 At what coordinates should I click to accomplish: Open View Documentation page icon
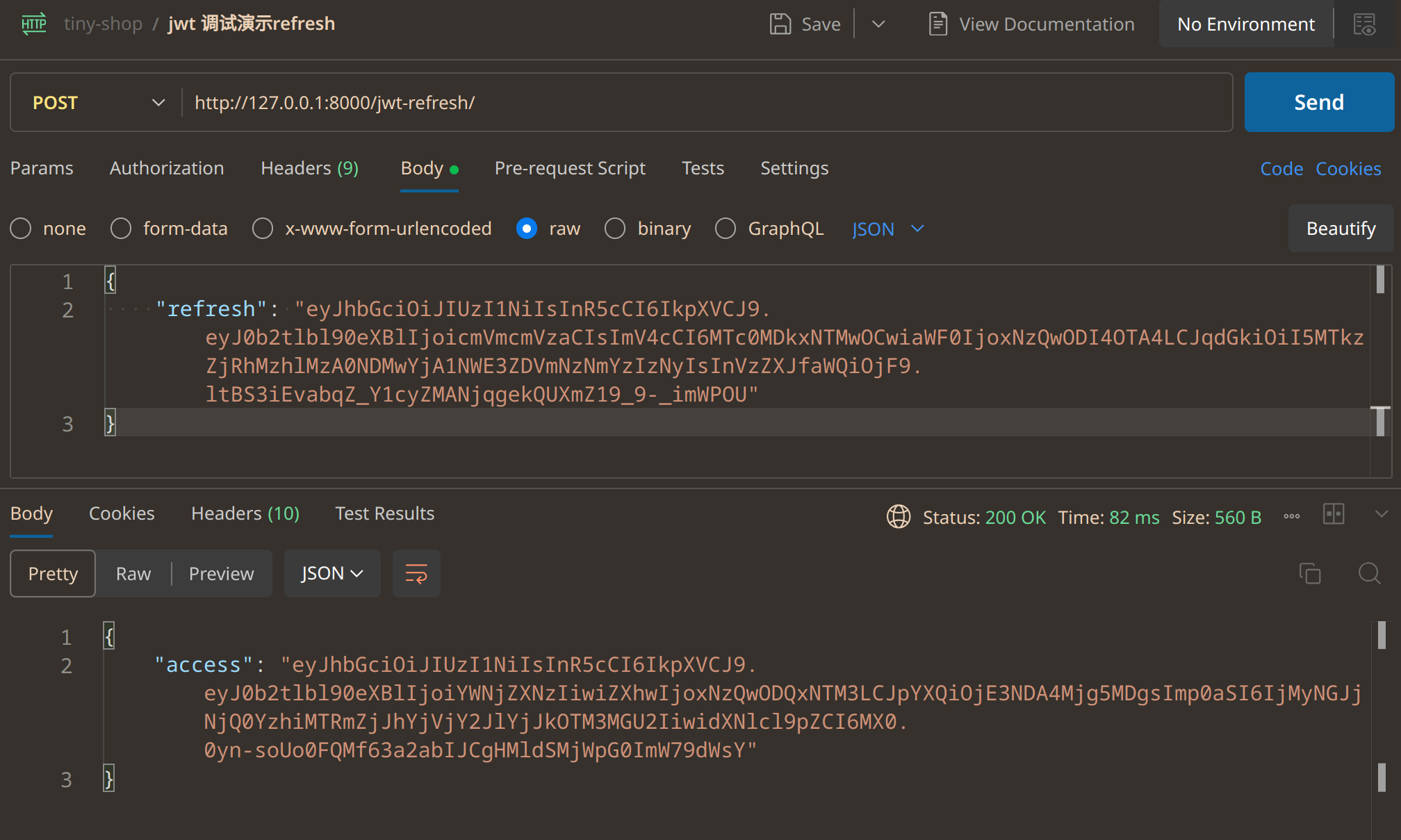coord(938,24)
